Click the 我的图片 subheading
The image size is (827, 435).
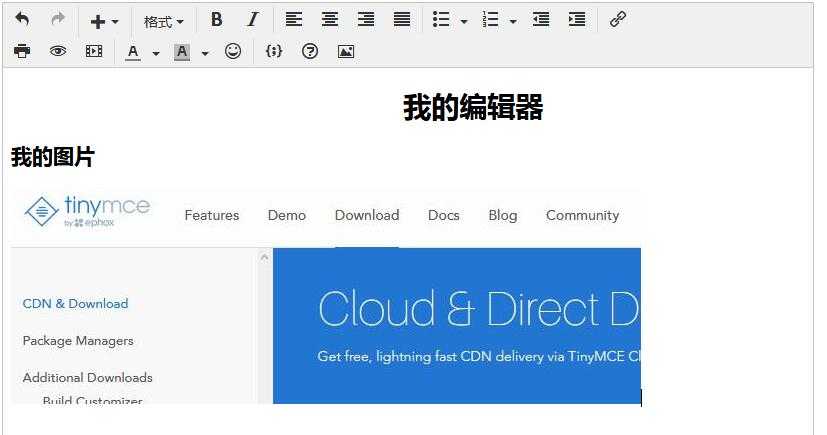(53, 157)
